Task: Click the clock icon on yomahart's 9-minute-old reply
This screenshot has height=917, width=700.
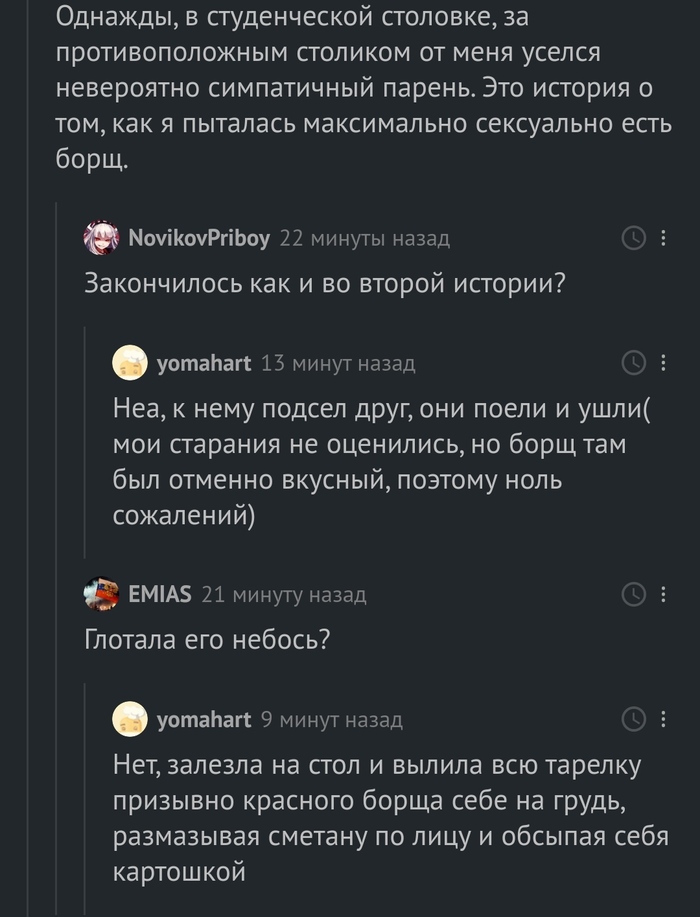Action: coord(634,719)
